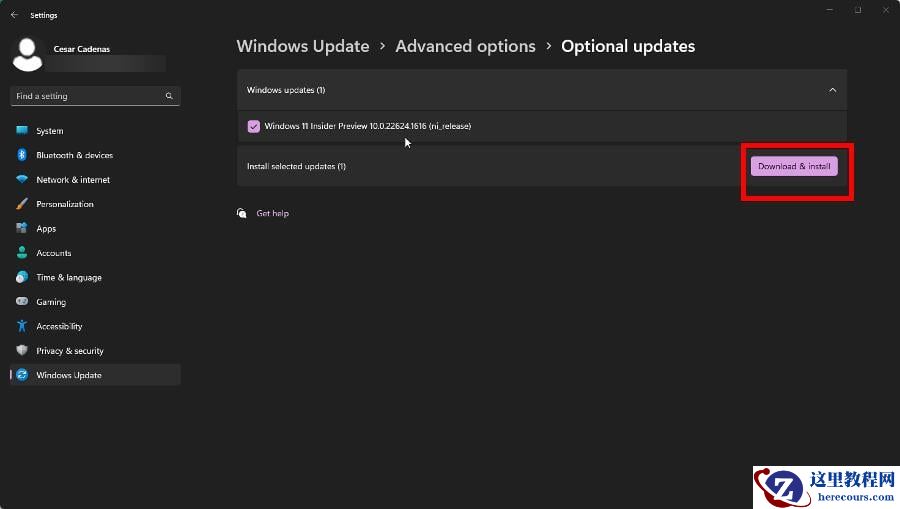Navigate to Advanced options breadcrumb
This screenshot has width=900, height=509.
pos(465,46)
